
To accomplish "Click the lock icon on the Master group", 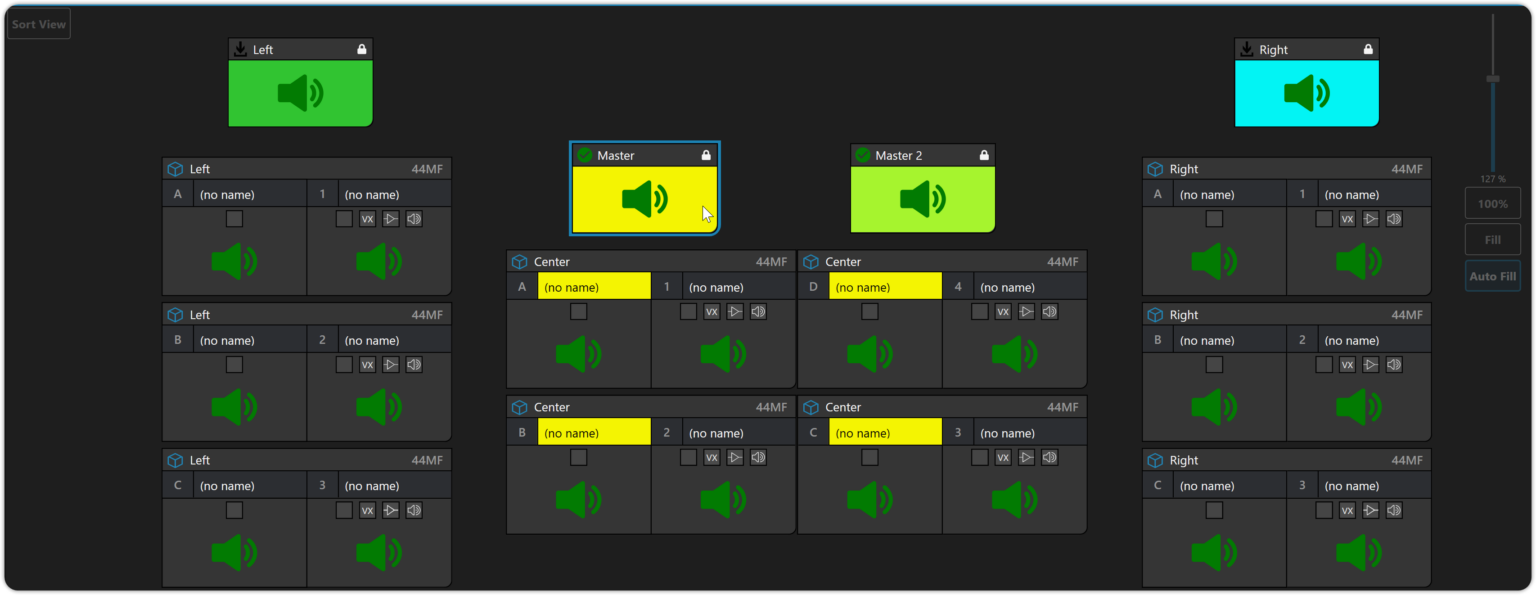I will click(706, 155).
